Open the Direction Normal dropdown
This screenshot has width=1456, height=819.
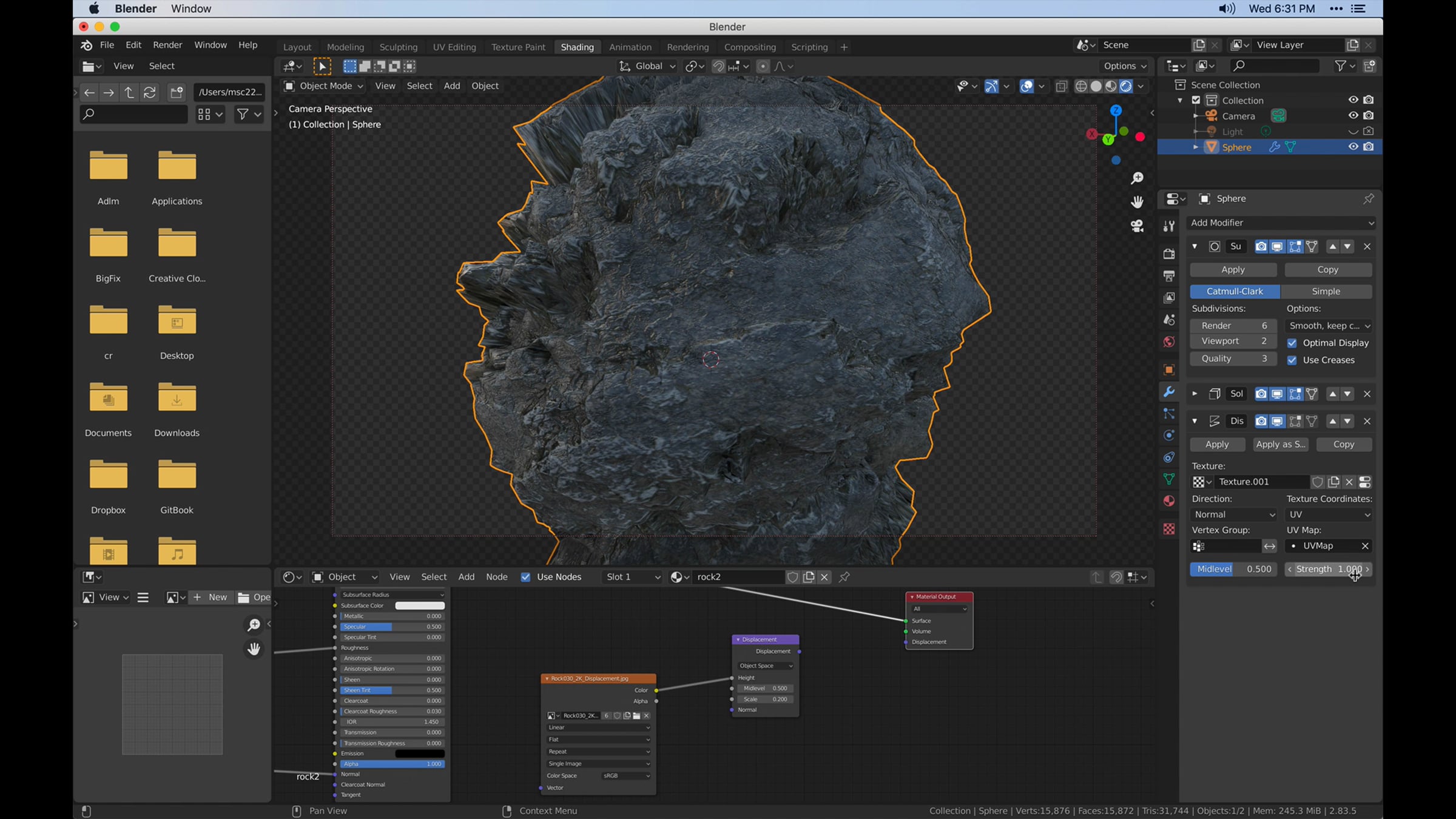pyautogui.click(x=1233, y=514)
